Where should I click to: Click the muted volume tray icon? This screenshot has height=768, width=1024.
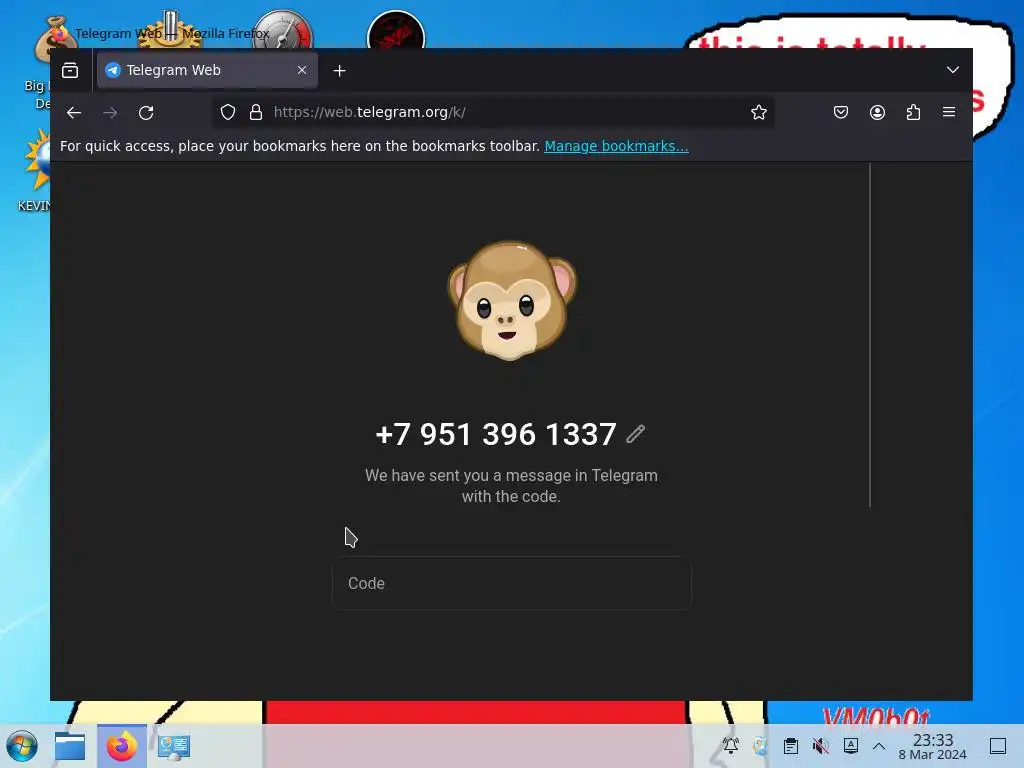click(x=820, y=746)
